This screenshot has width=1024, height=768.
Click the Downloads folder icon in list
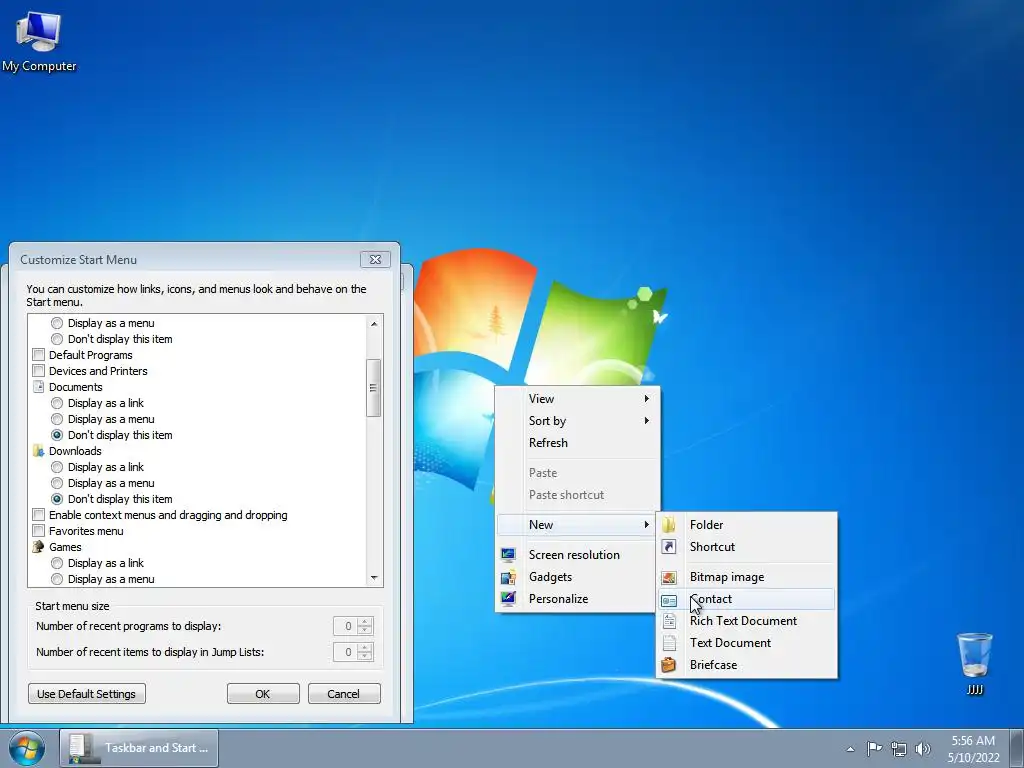39,451
